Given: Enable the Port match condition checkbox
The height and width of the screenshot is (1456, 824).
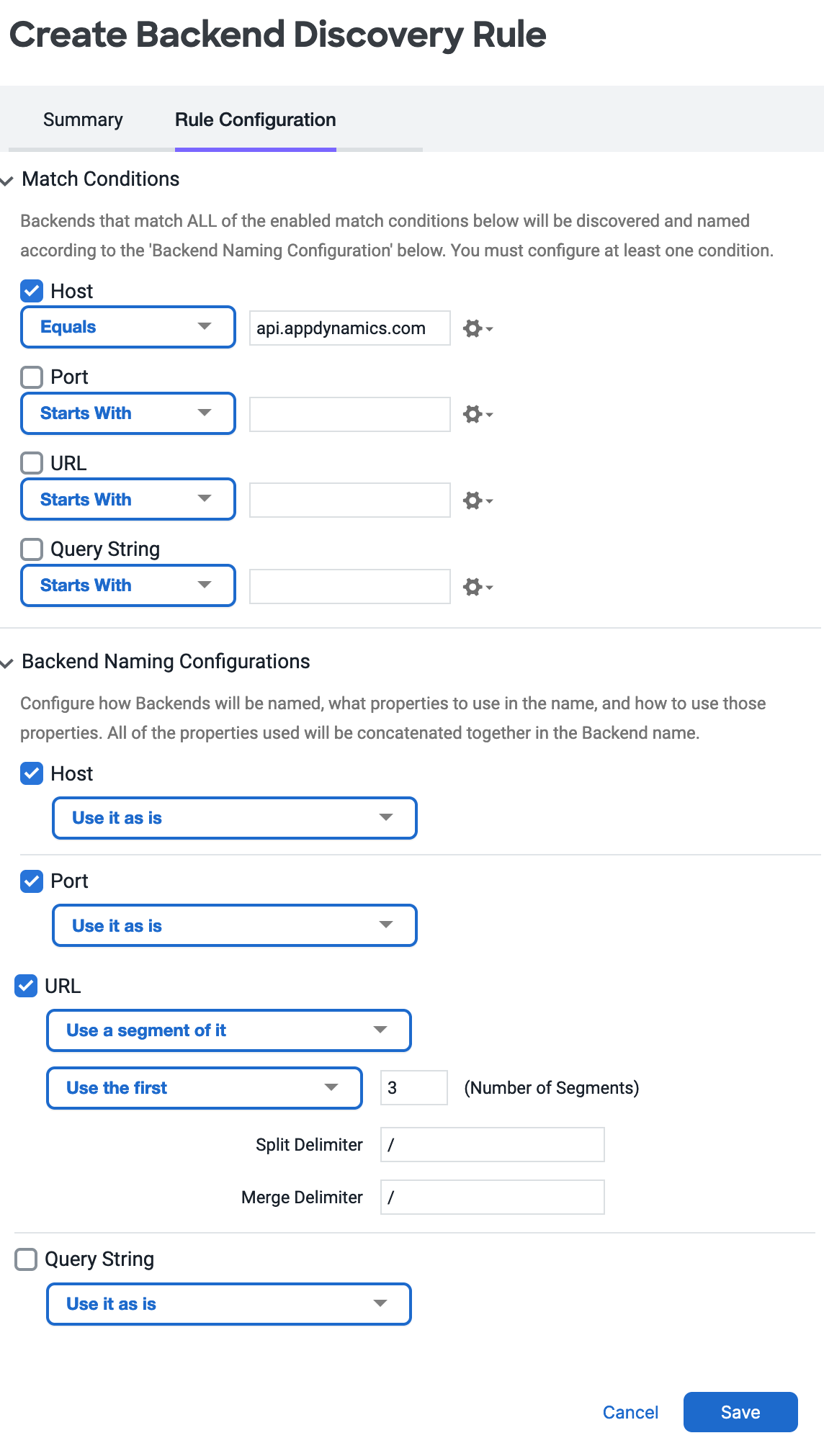Looking at the screenshot, I should 32,377.
